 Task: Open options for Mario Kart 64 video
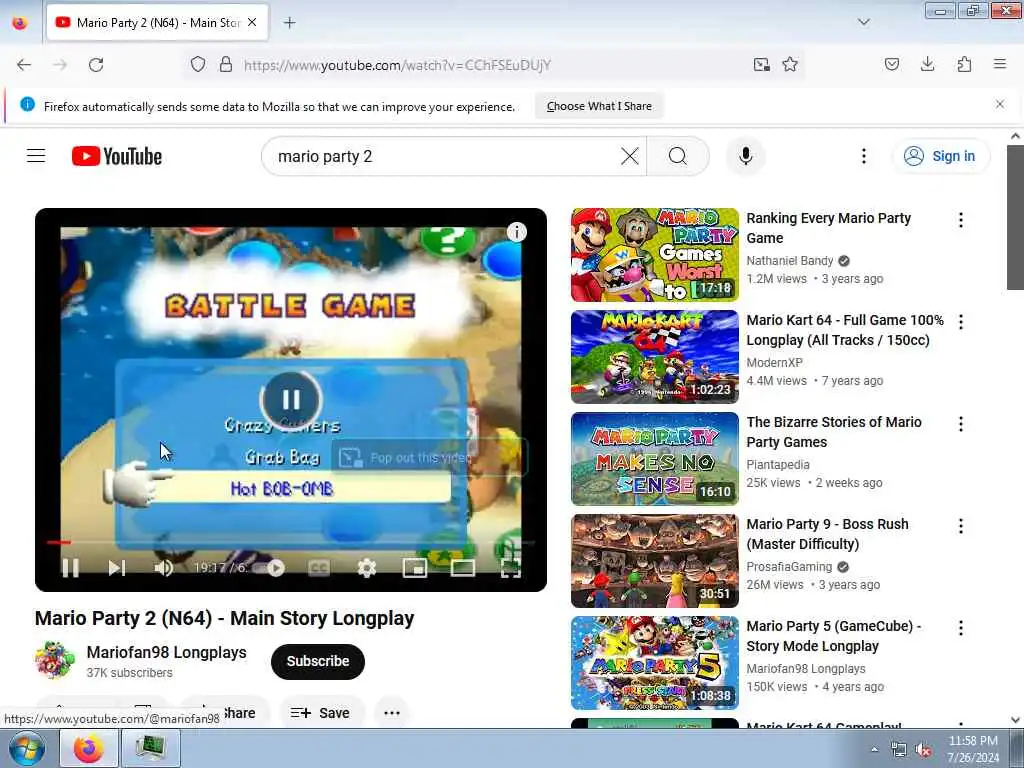click(960, 322)
